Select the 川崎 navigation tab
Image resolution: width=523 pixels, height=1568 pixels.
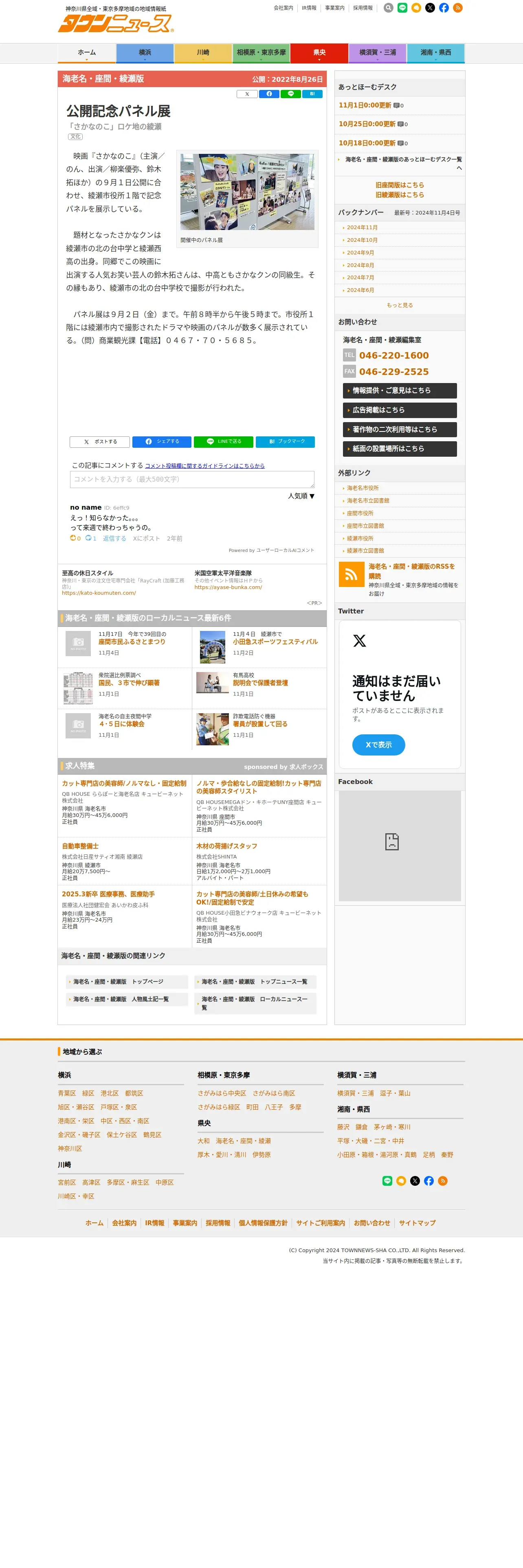[203, 53]
